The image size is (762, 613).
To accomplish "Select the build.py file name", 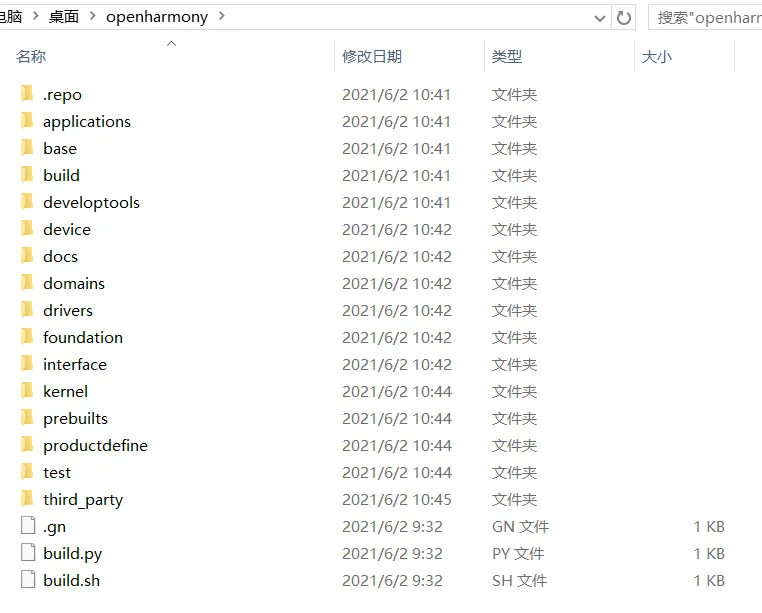I will [72, 554].
